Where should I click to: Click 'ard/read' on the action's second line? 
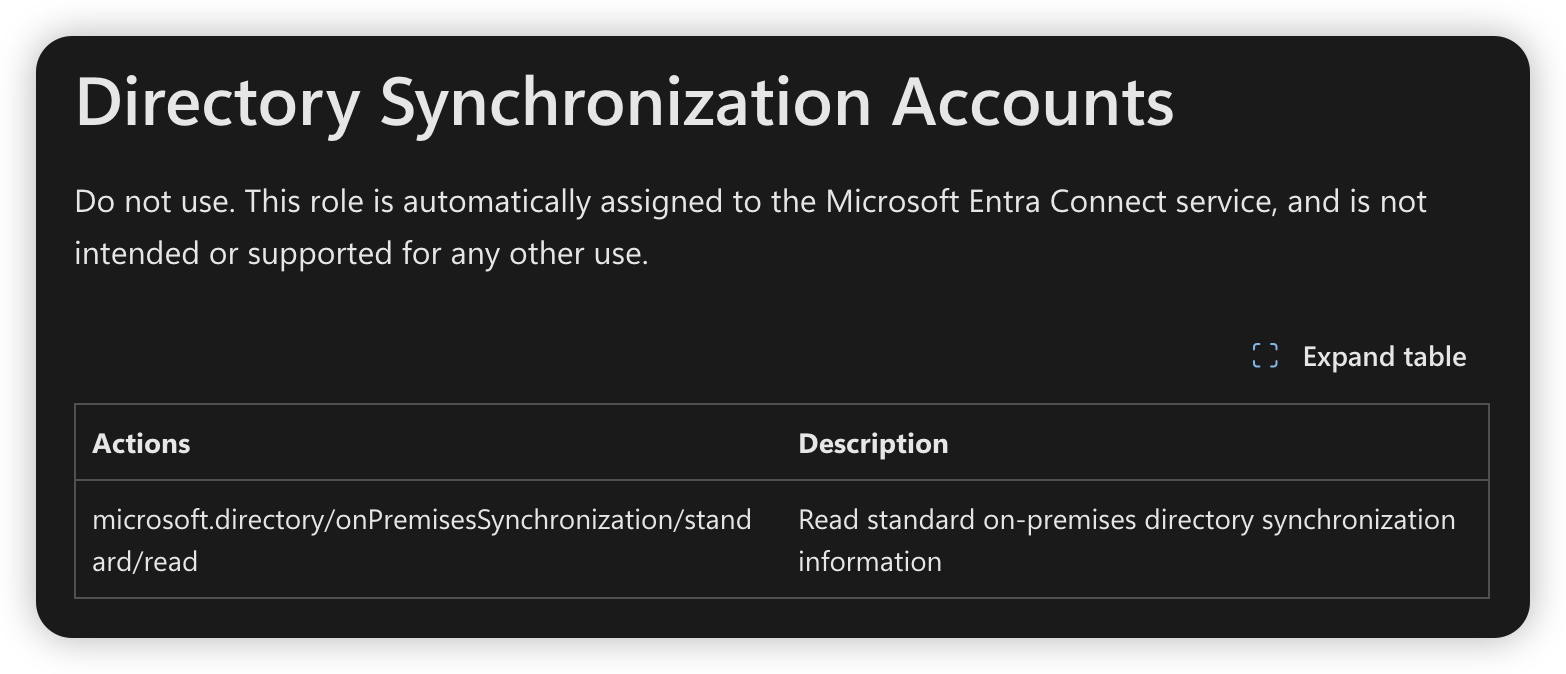tap(145, 562)
